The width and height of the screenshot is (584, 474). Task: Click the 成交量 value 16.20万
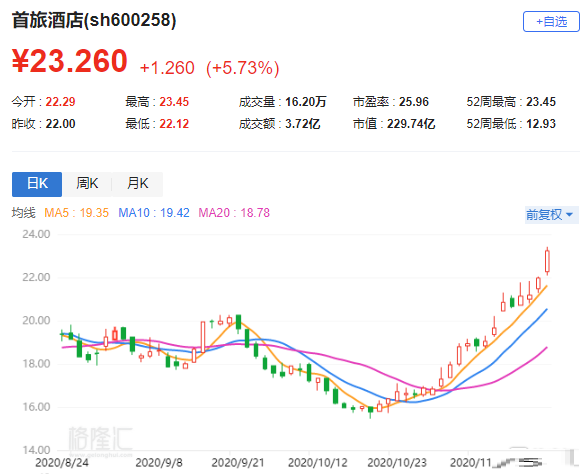click(x=305, y=102)
